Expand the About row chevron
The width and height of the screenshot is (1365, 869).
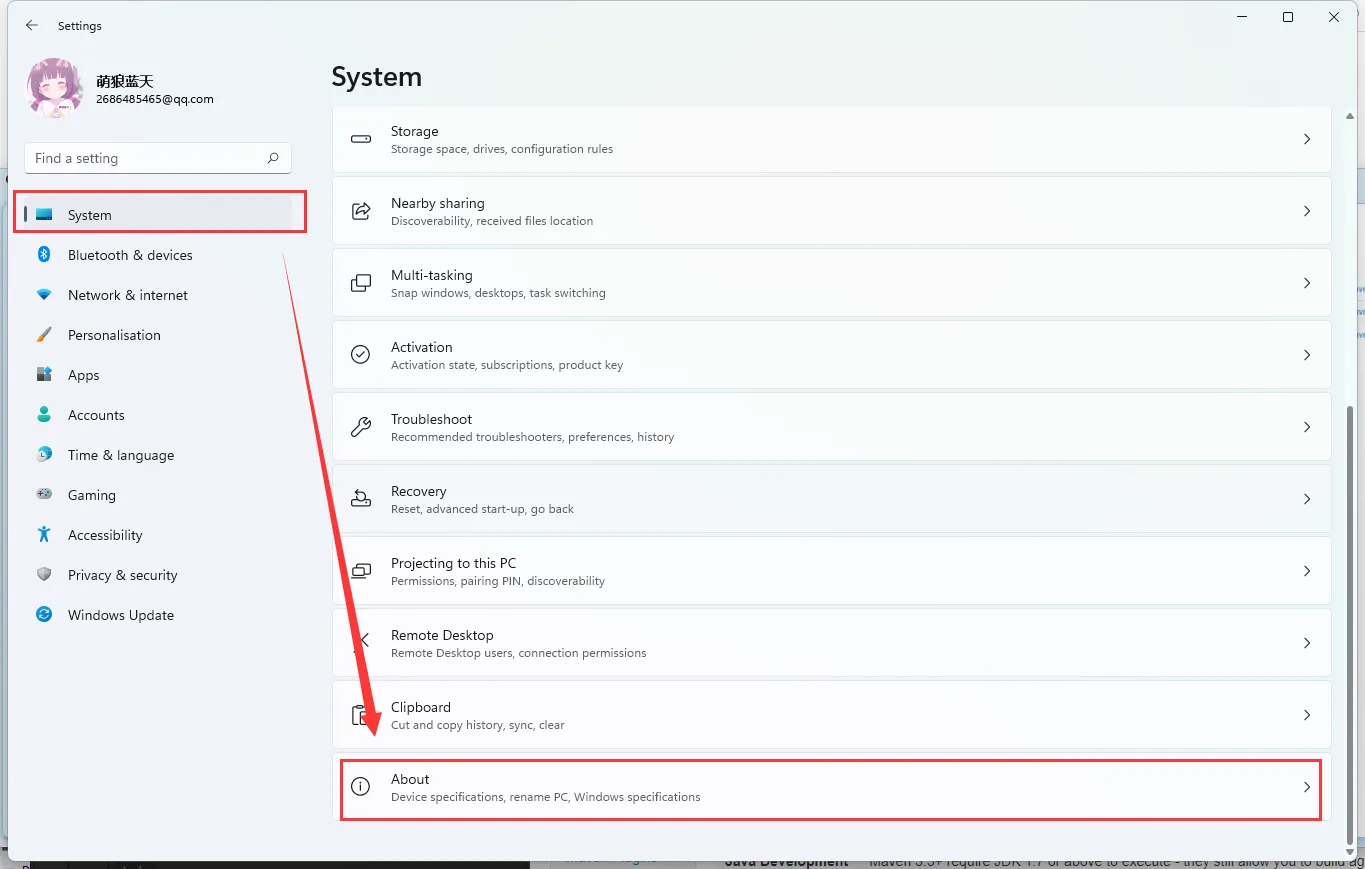tap(1307, 787)
